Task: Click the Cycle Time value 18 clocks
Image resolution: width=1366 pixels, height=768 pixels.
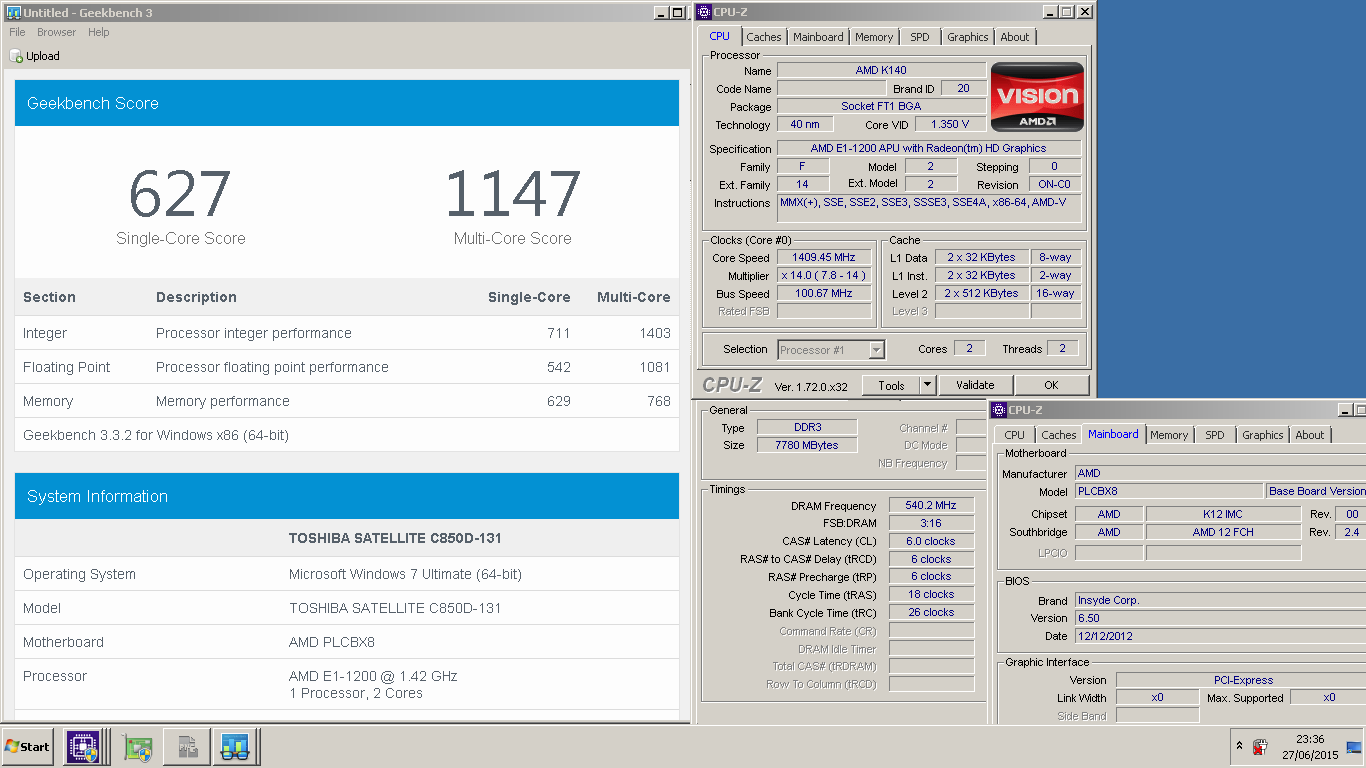Action: tap(931, 595)
